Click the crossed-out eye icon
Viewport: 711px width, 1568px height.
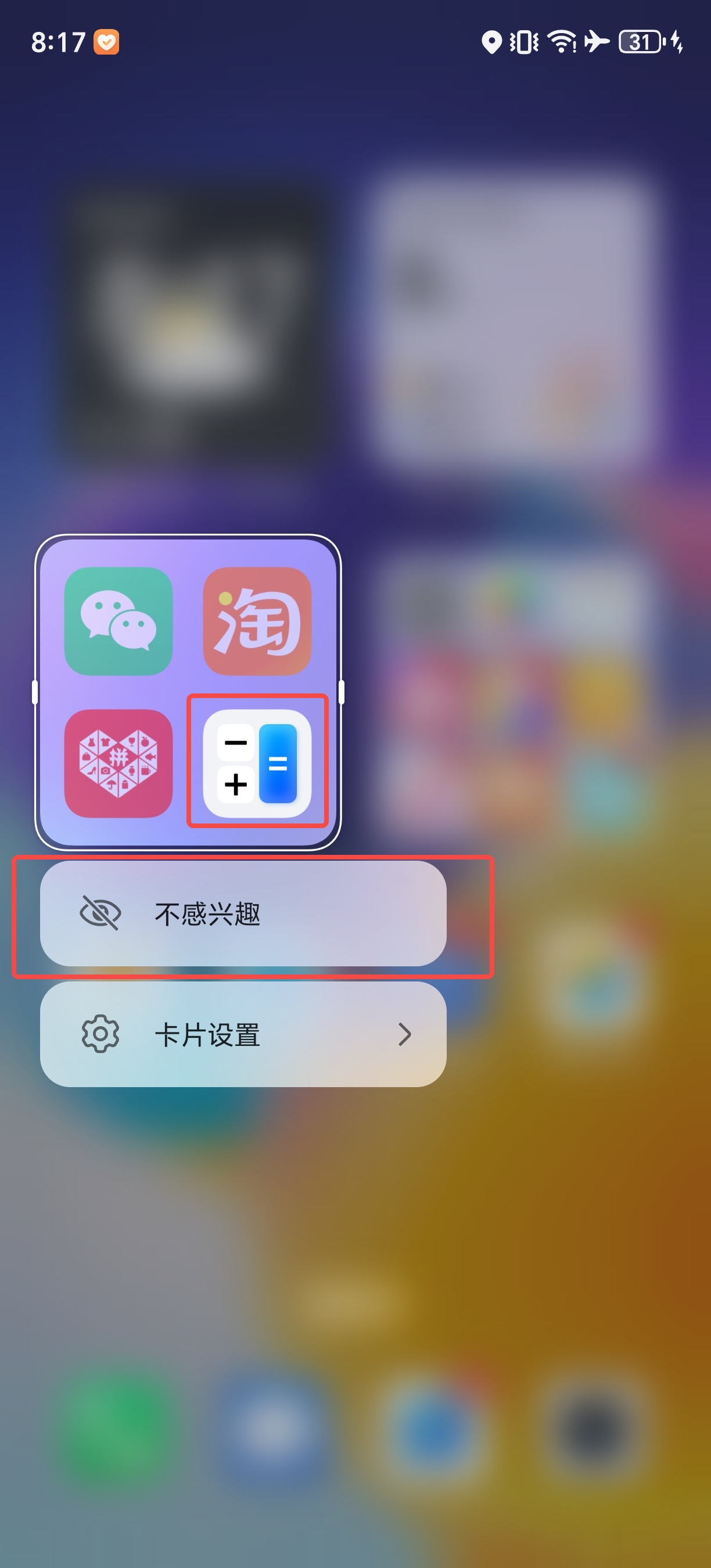tap(100, 913)
